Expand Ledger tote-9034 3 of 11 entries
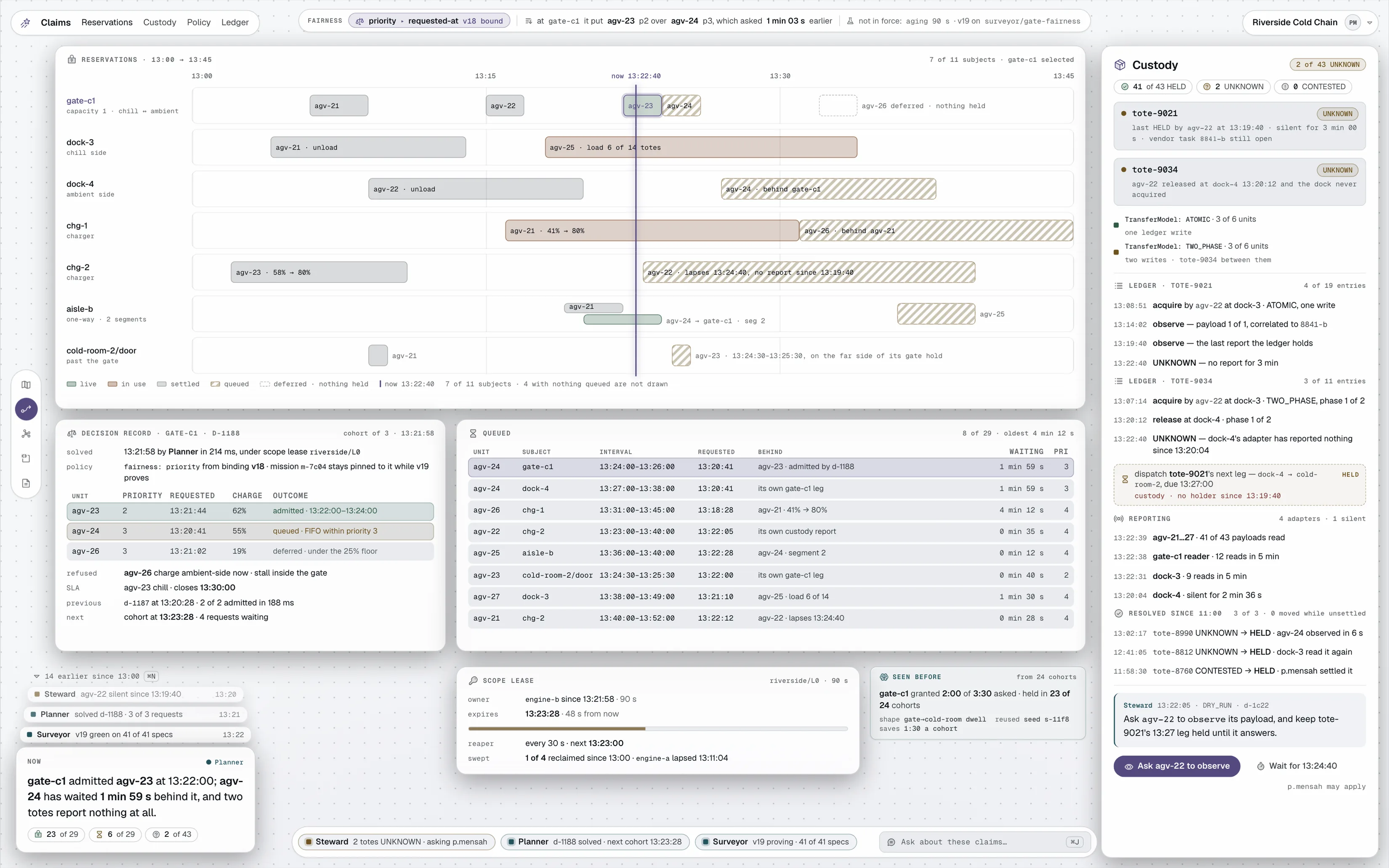 pos(1239,381)
